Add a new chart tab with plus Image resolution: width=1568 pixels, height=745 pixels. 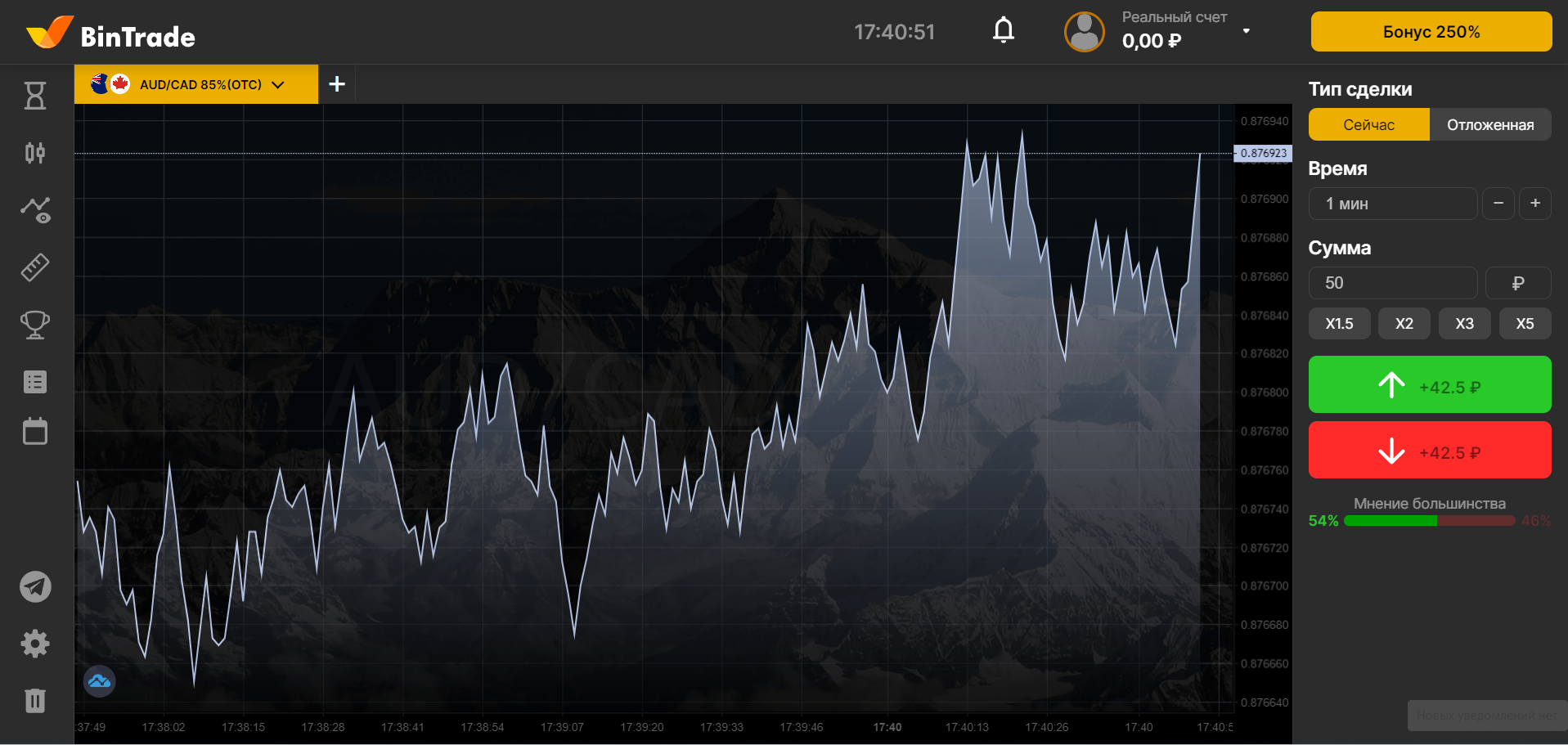[x=337, y=84]
